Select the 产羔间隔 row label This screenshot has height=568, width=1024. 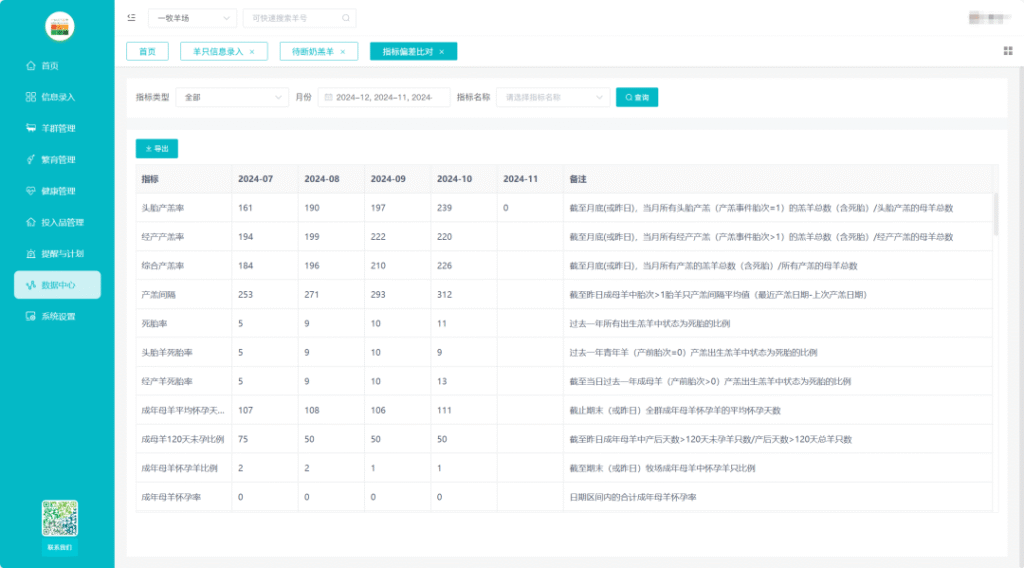pos(159,295)
